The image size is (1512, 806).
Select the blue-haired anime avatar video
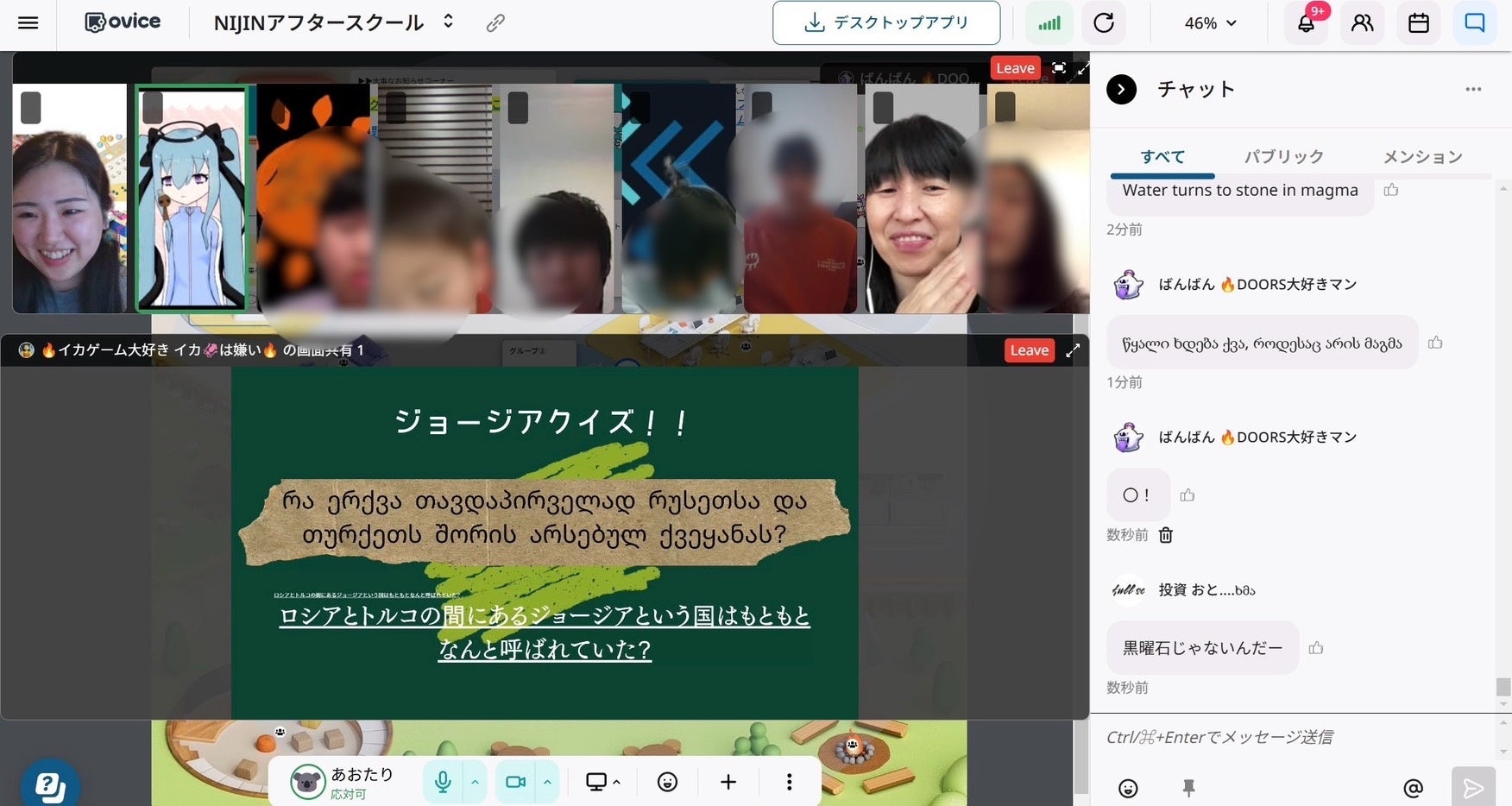point(192,198)
